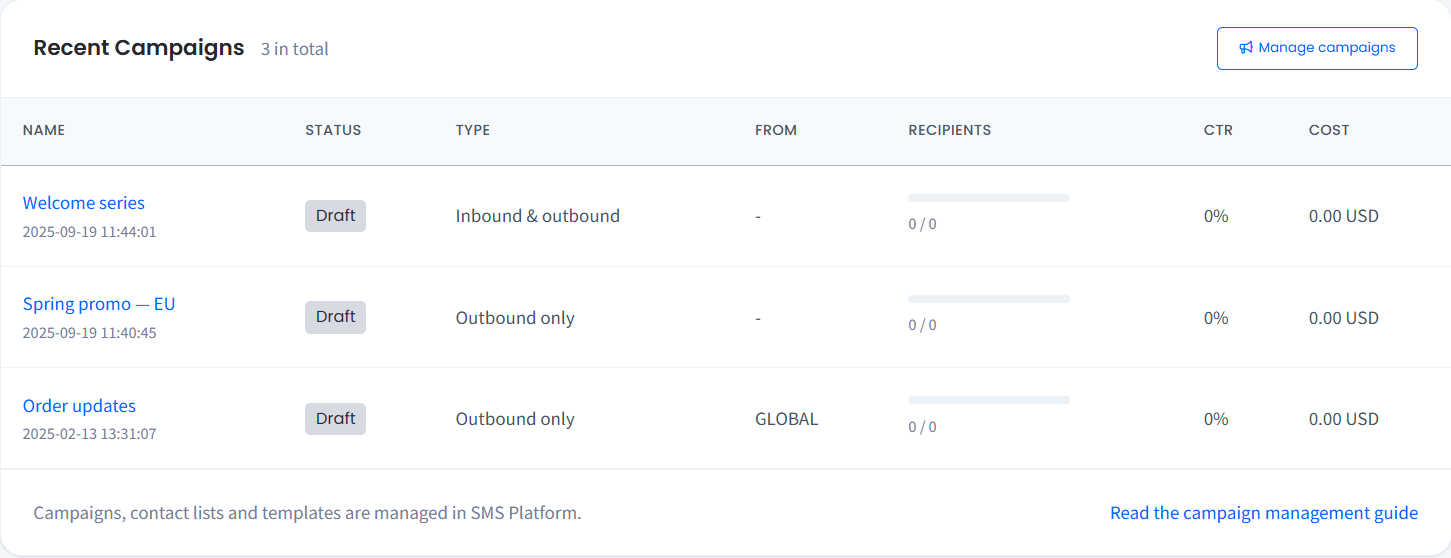
Task: Click the Welcome series recipients progress bar
Action: 989,198
